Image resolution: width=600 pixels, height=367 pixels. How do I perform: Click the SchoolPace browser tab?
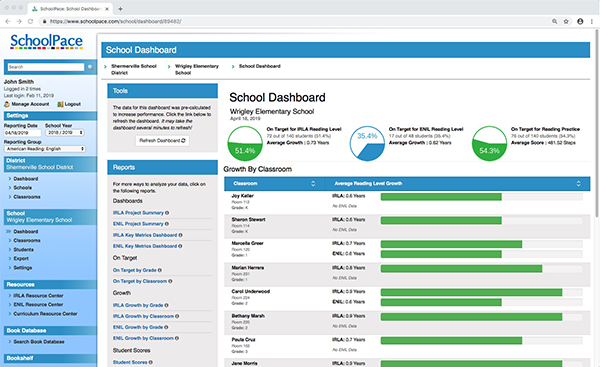[70, 9]
